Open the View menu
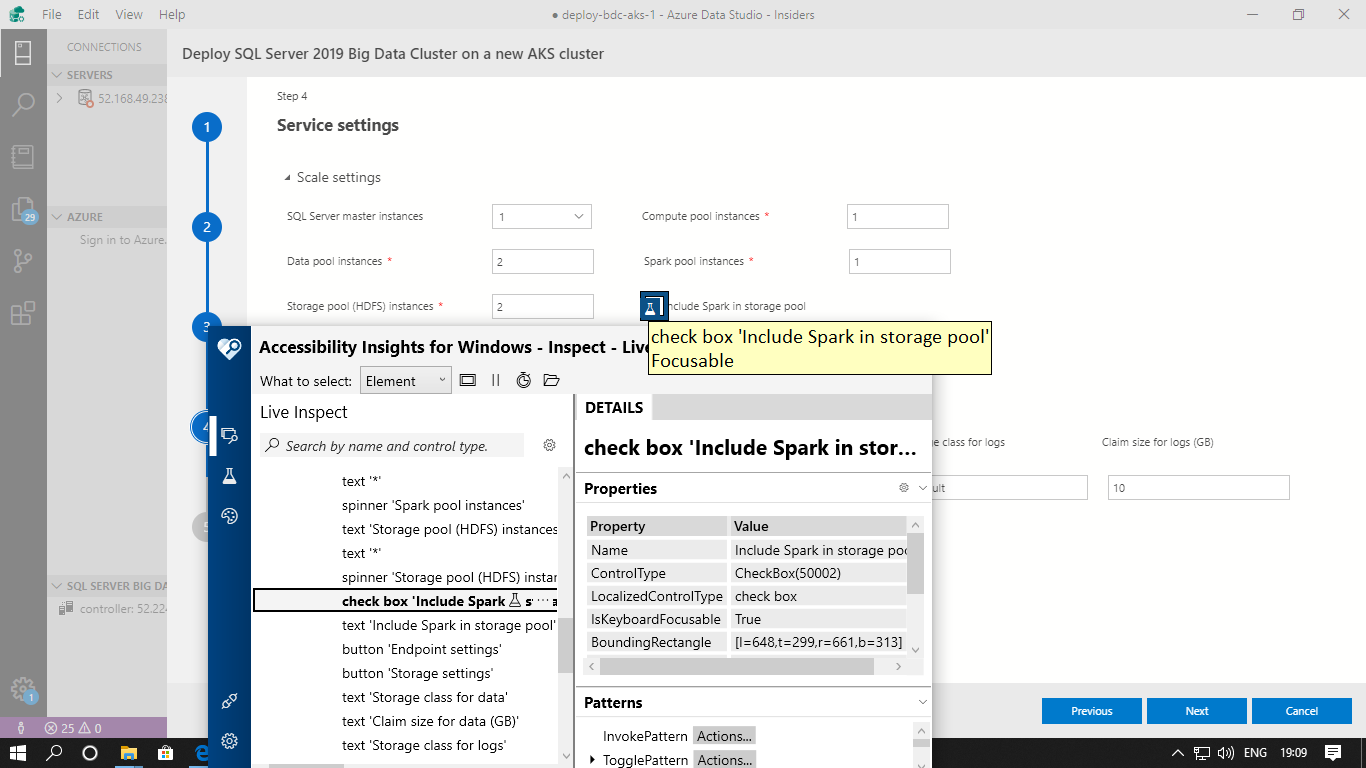 click(128, 14)
